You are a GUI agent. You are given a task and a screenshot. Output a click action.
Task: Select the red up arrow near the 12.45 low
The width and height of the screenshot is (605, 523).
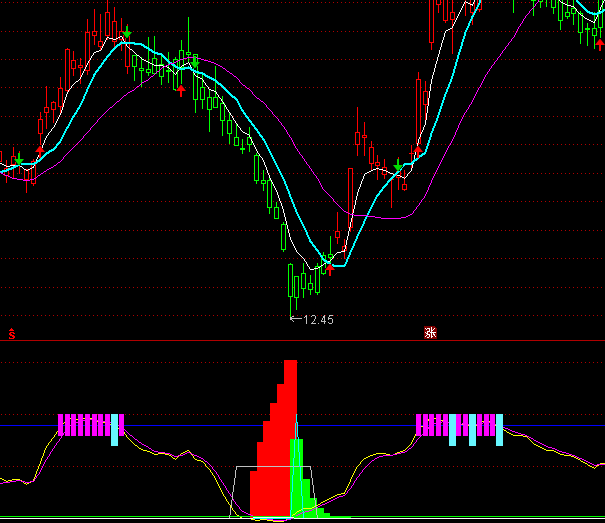pyautogui.click(x=330, y=267)
